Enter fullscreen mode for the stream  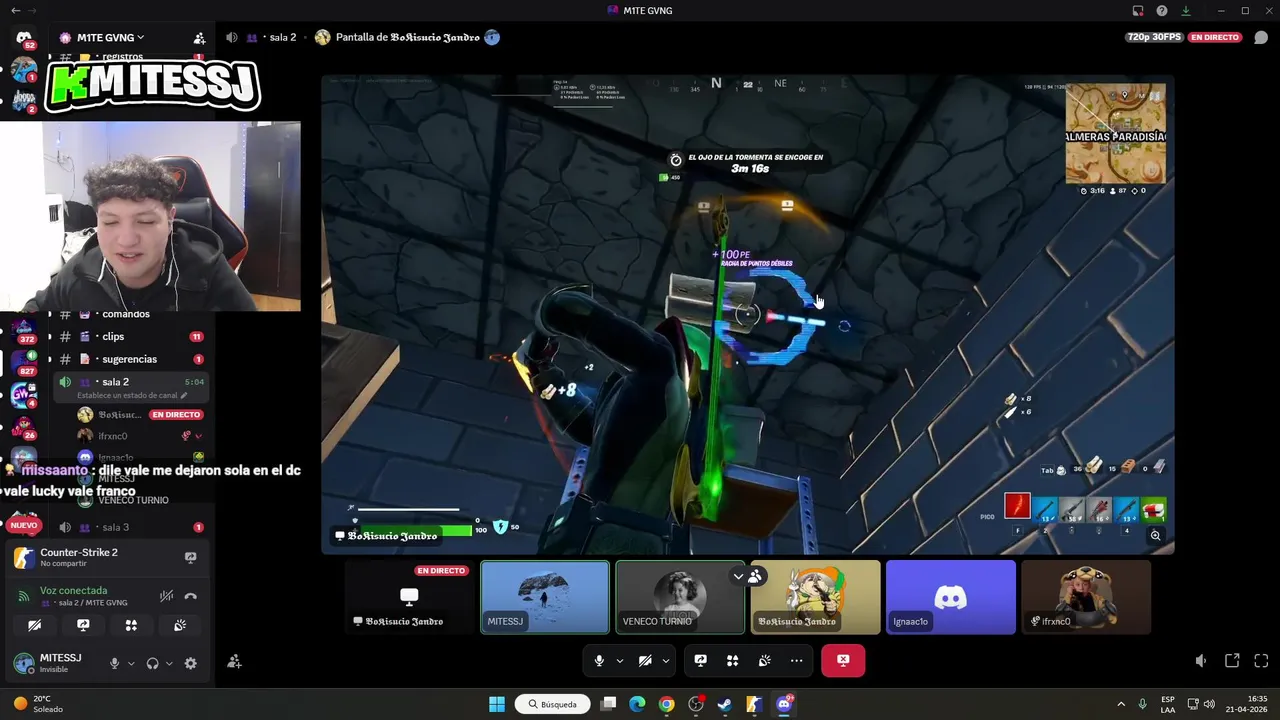pos(1261,661)
